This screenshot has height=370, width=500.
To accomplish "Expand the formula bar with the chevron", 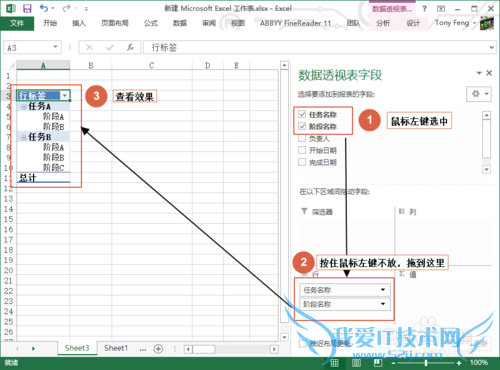I will tap(492, 48).
